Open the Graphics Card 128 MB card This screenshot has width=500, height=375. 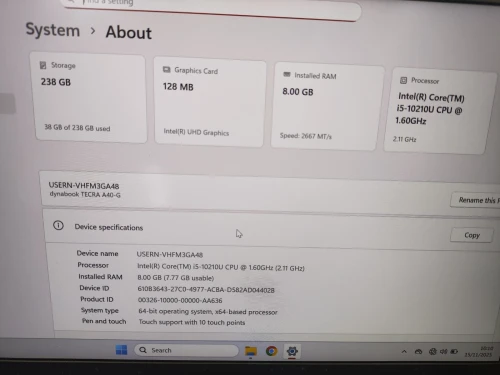click(x=210, y=102)
